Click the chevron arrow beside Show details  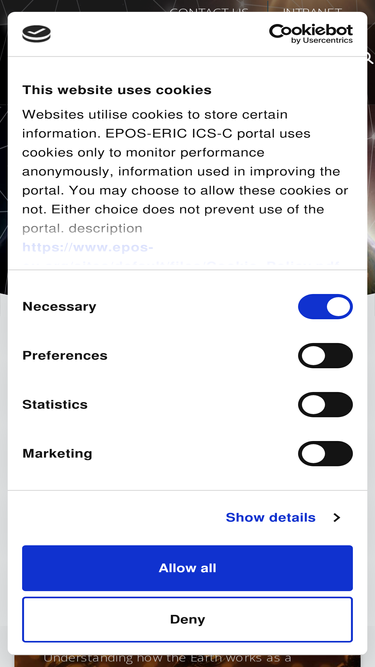[337, 517]
